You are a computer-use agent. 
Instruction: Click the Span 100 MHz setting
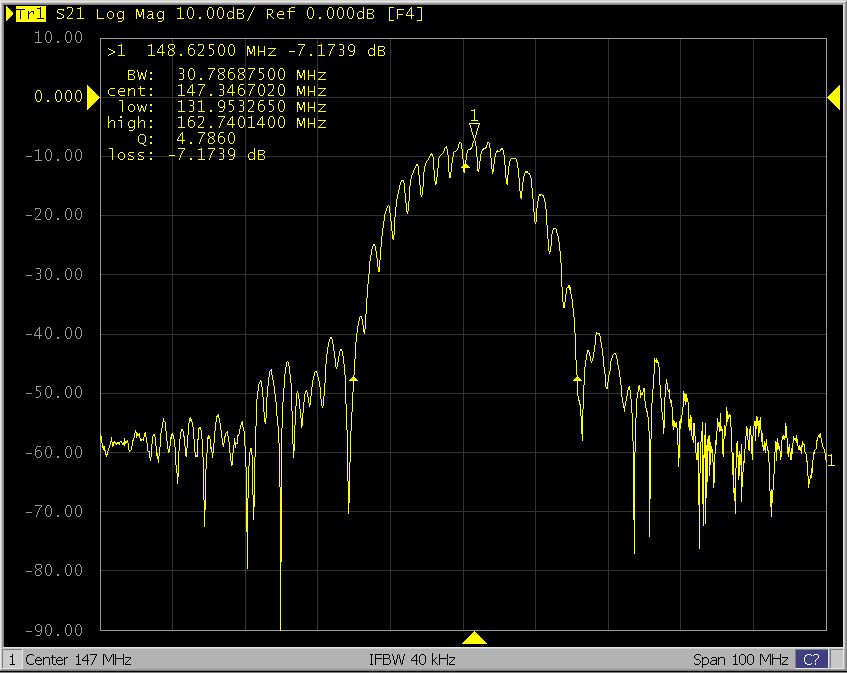[x=740, y=660]
